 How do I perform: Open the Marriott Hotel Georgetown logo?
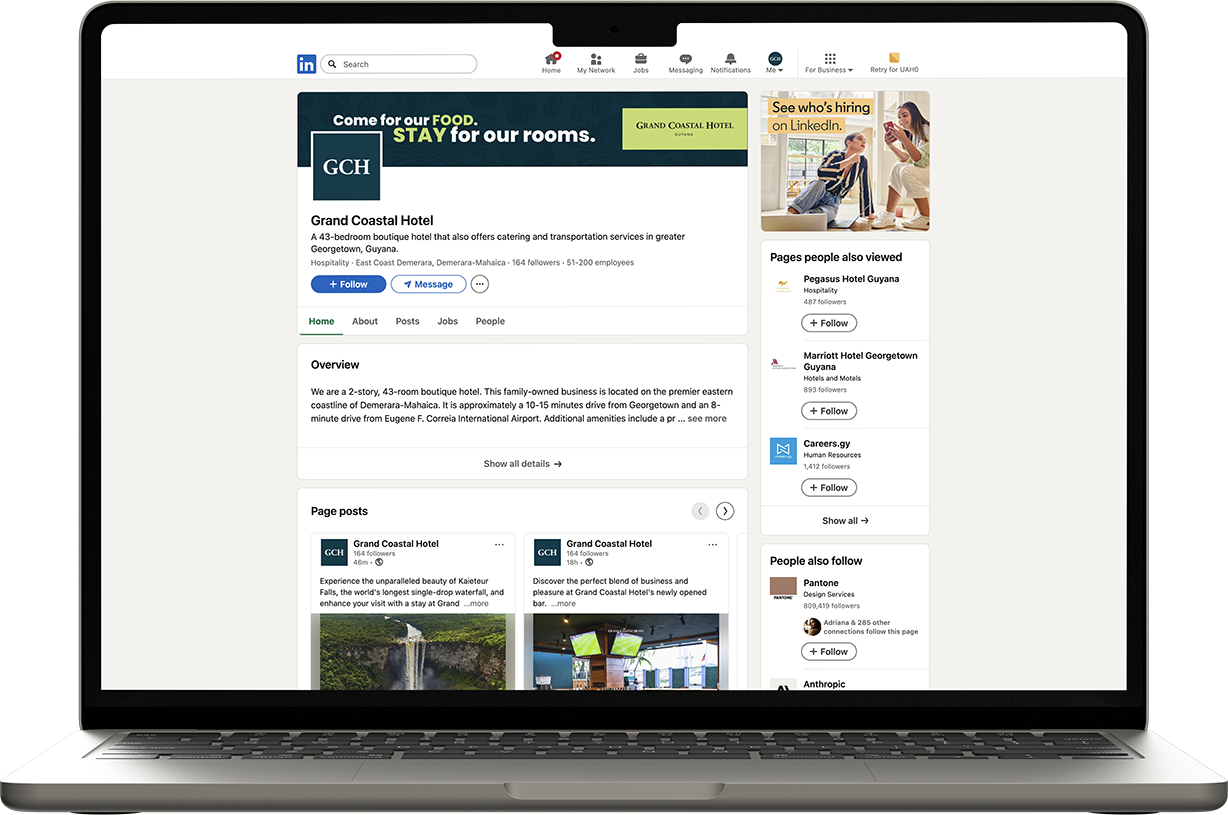coord(783,364)
